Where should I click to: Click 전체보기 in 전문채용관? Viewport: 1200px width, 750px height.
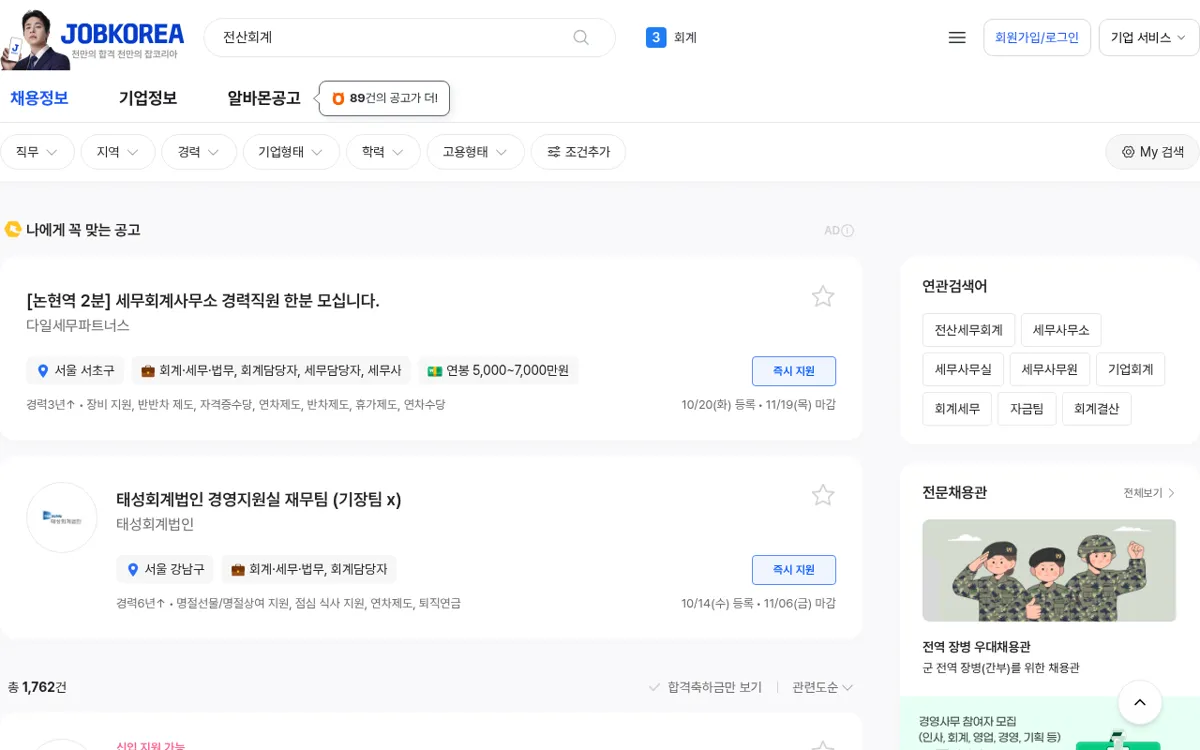1149,493
